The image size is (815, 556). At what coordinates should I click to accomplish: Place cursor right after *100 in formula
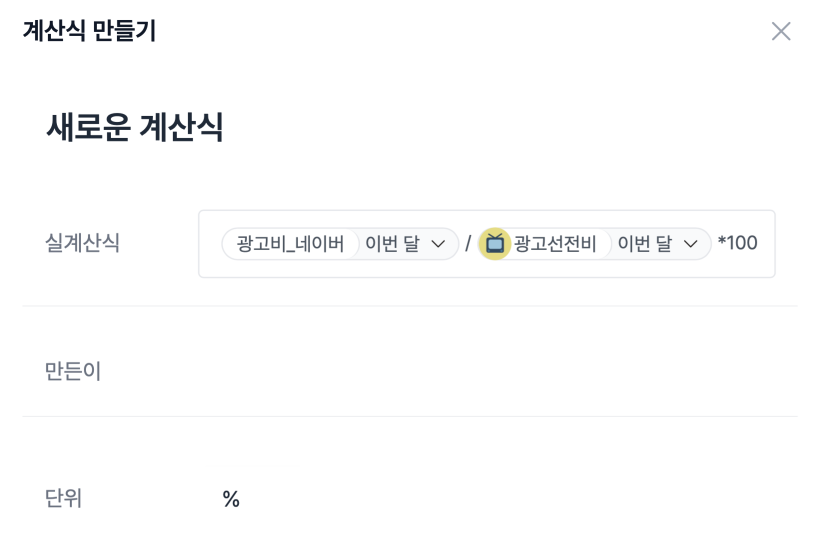(x=765, y=244)
